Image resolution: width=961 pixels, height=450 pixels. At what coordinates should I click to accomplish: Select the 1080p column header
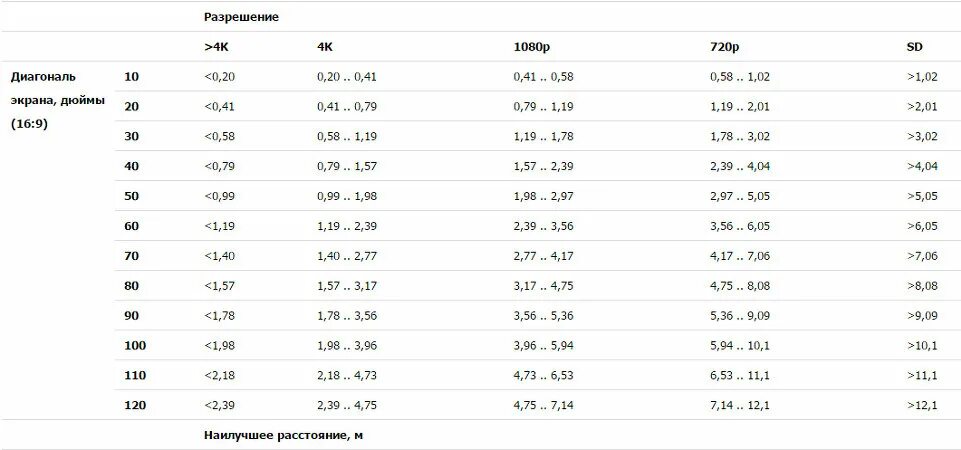(528, 47)
